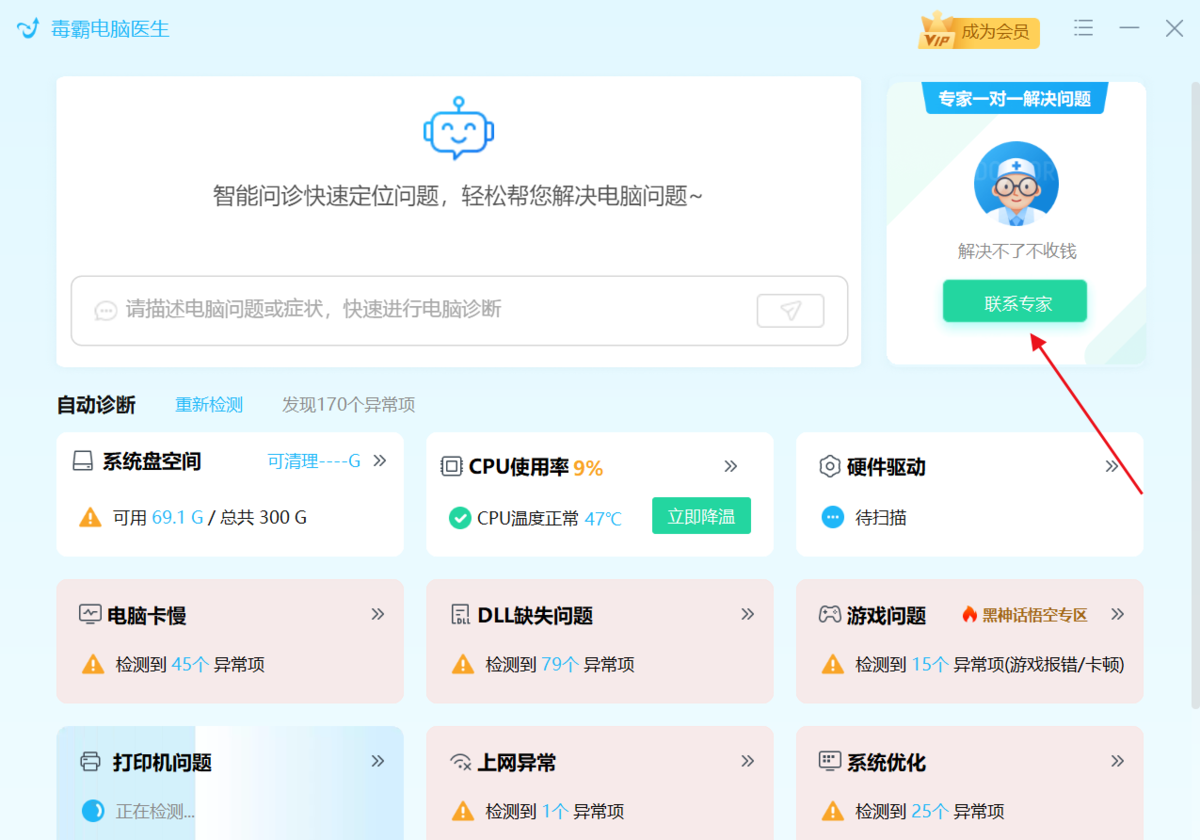Expand the 系统优化 card details
Viewport: 1200px width, 840px height.
click(1118, 761)
